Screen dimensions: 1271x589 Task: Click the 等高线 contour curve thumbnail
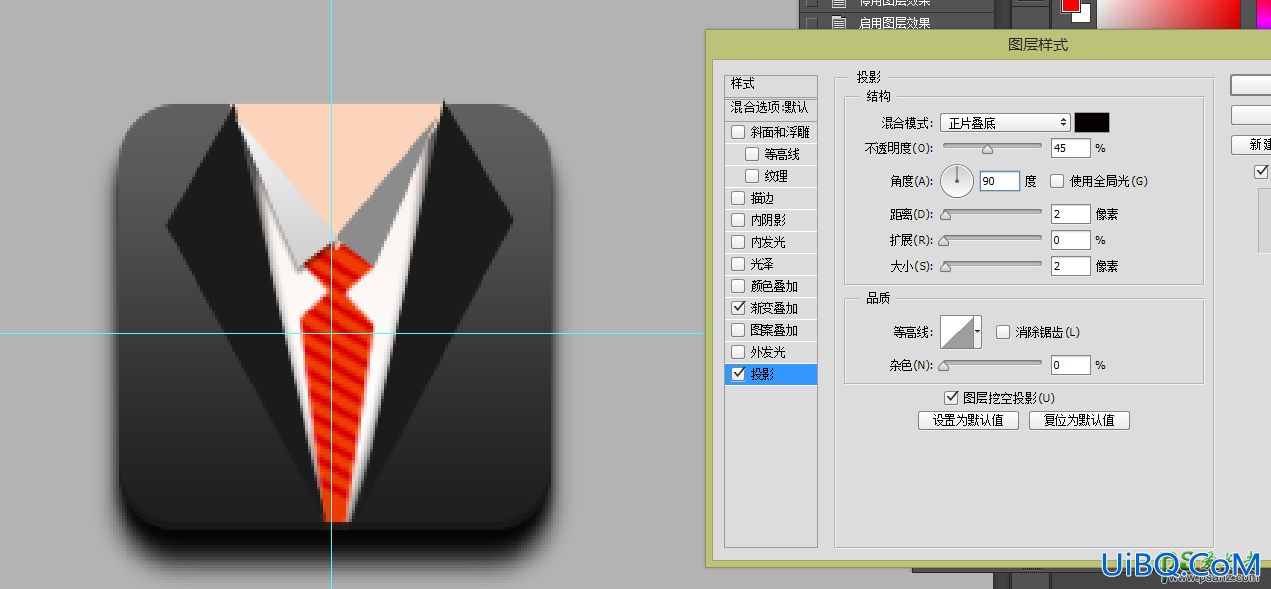click(x=956, y=332)
